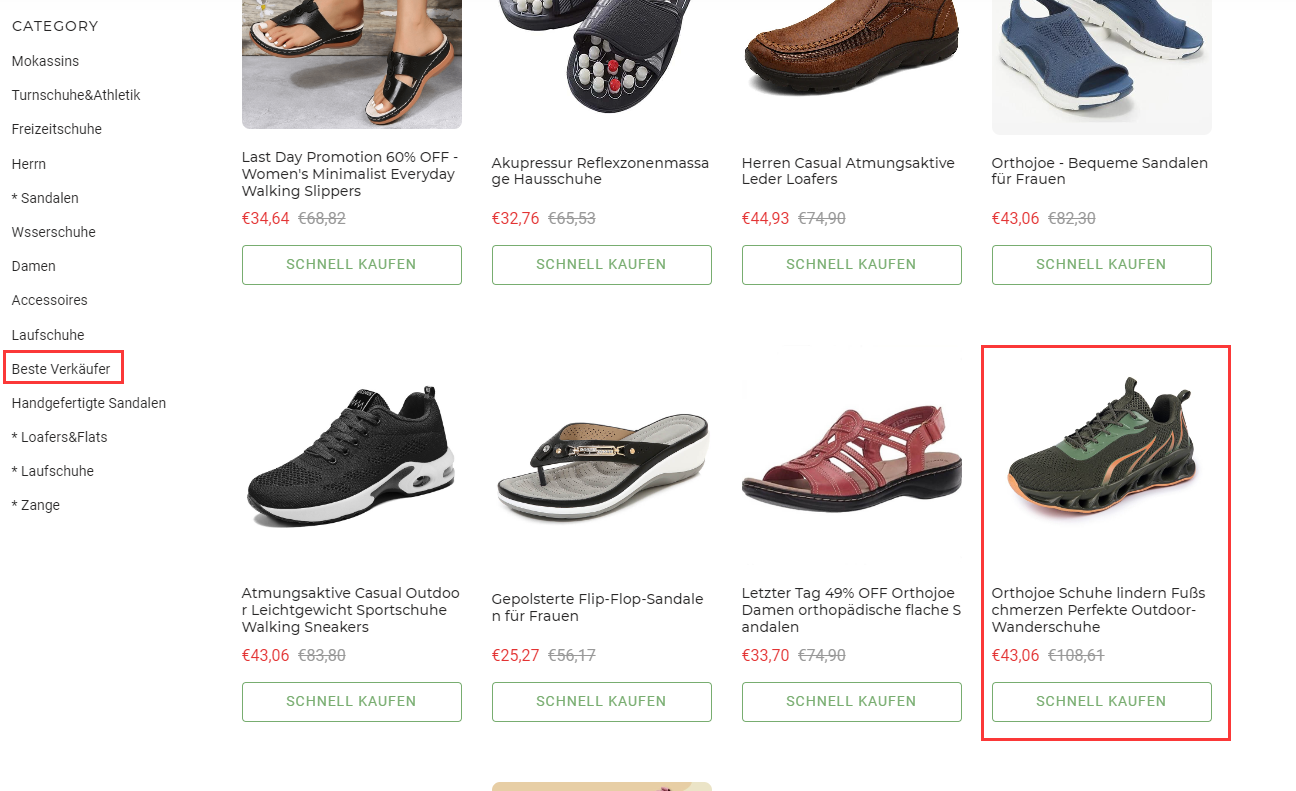Open the brown leather loafer image

tap(851, 50)
